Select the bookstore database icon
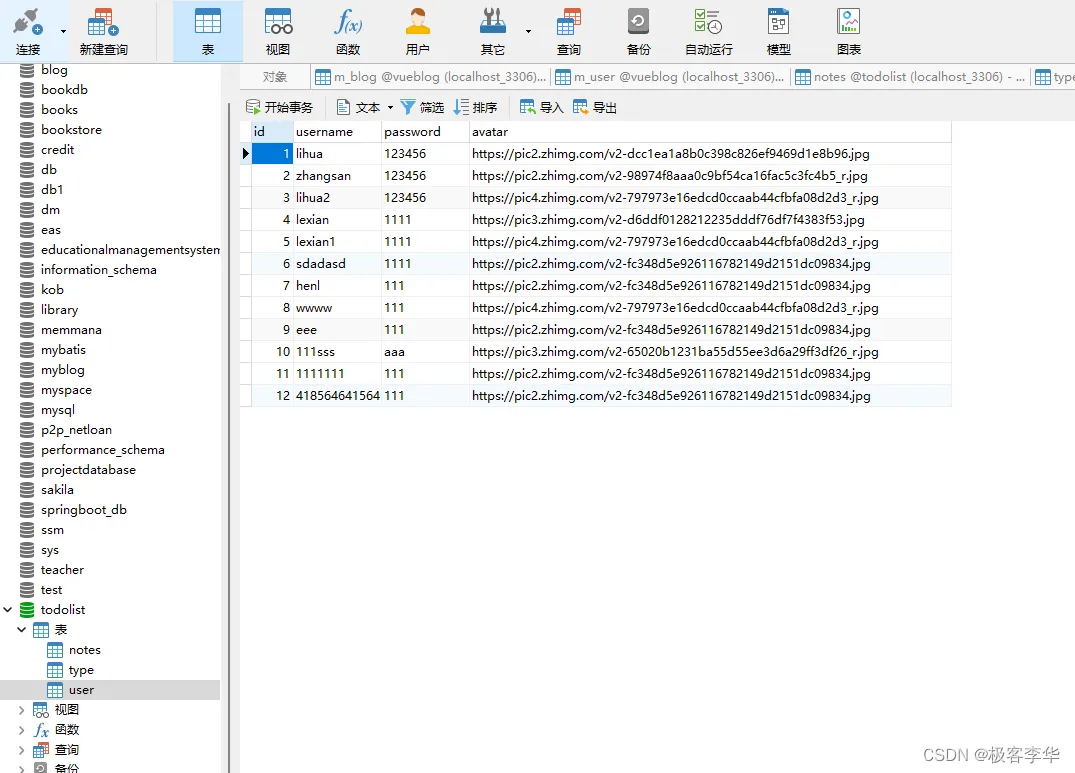Image resolution: width=1075 pixels, height=773 pixels. point(27,130)
